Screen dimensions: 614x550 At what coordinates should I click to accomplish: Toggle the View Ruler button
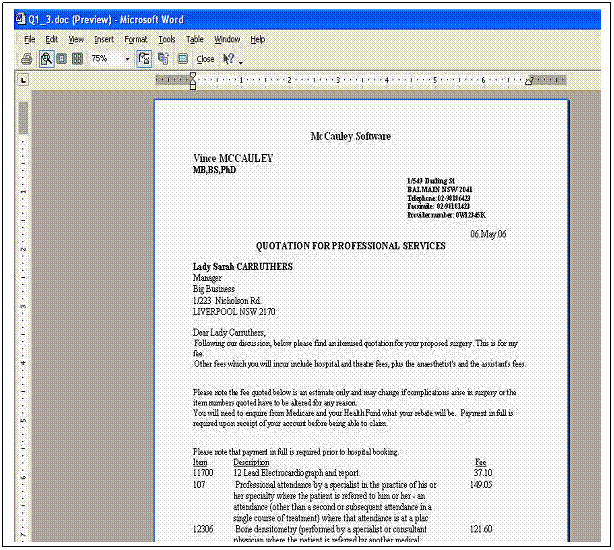pos(144,59)
